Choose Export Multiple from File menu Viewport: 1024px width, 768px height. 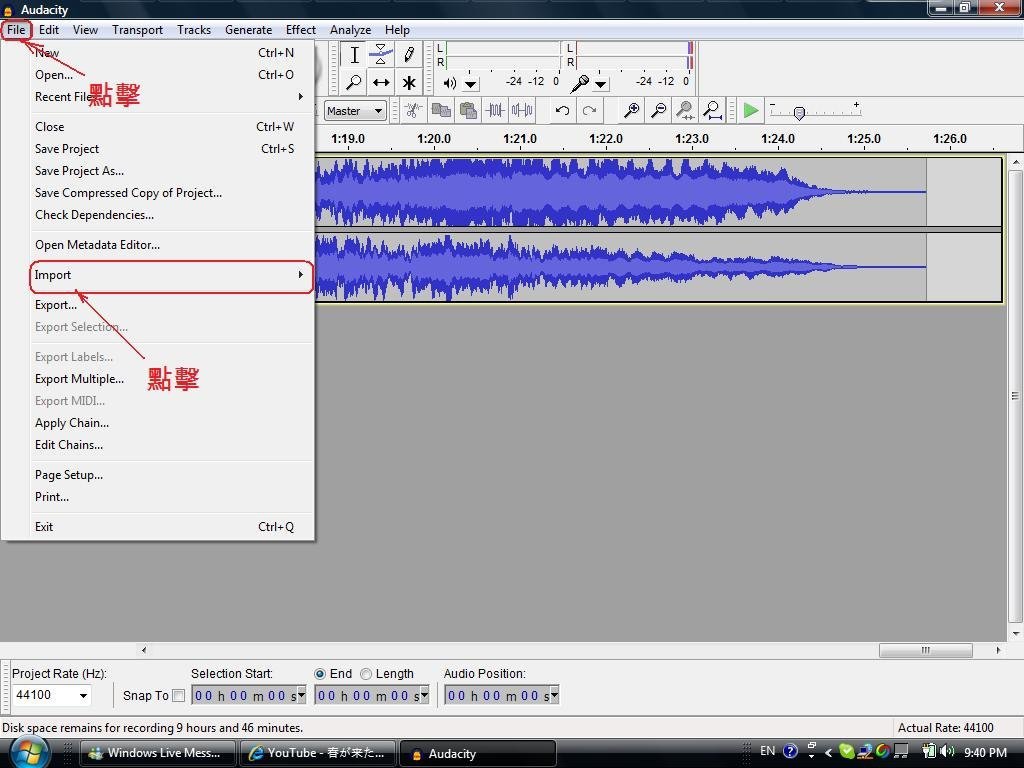pyautogui.click(x=79, y=379)
